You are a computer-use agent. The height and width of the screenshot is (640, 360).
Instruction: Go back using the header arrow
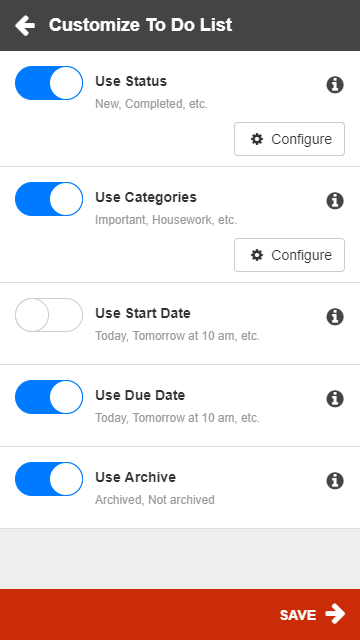click(x=25, y=25)
